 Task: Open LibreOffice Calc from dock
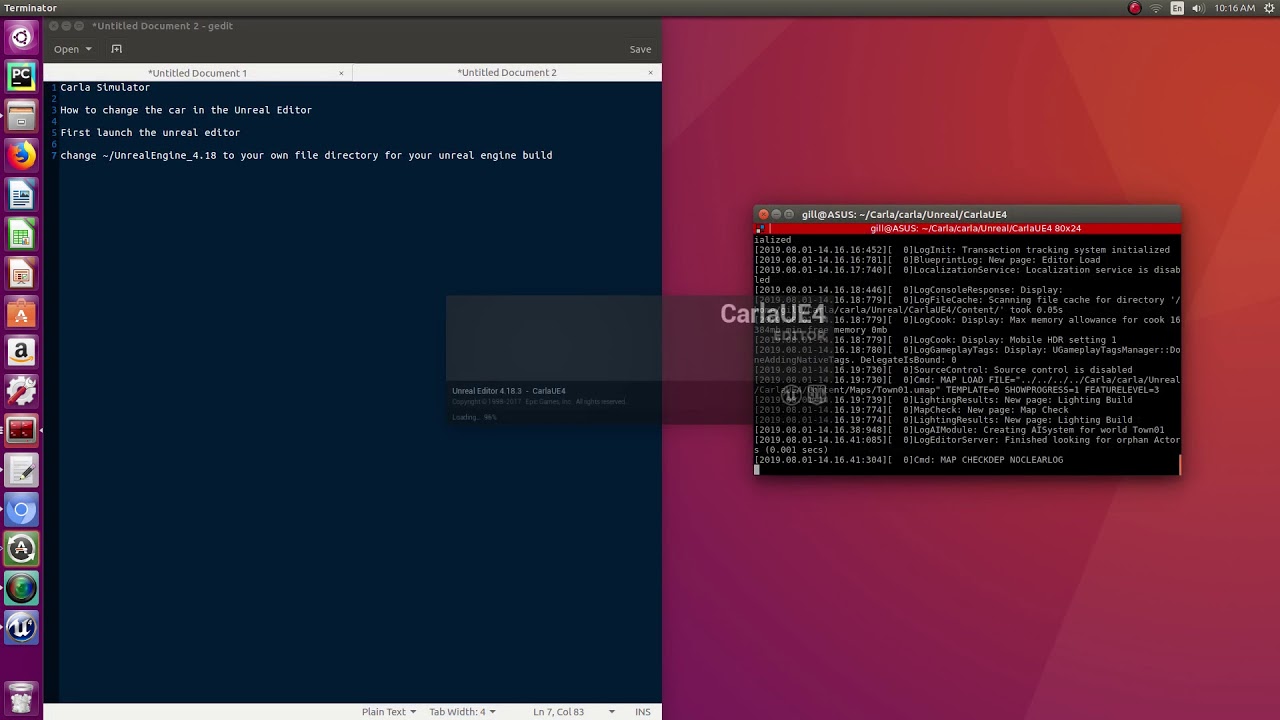21,234
